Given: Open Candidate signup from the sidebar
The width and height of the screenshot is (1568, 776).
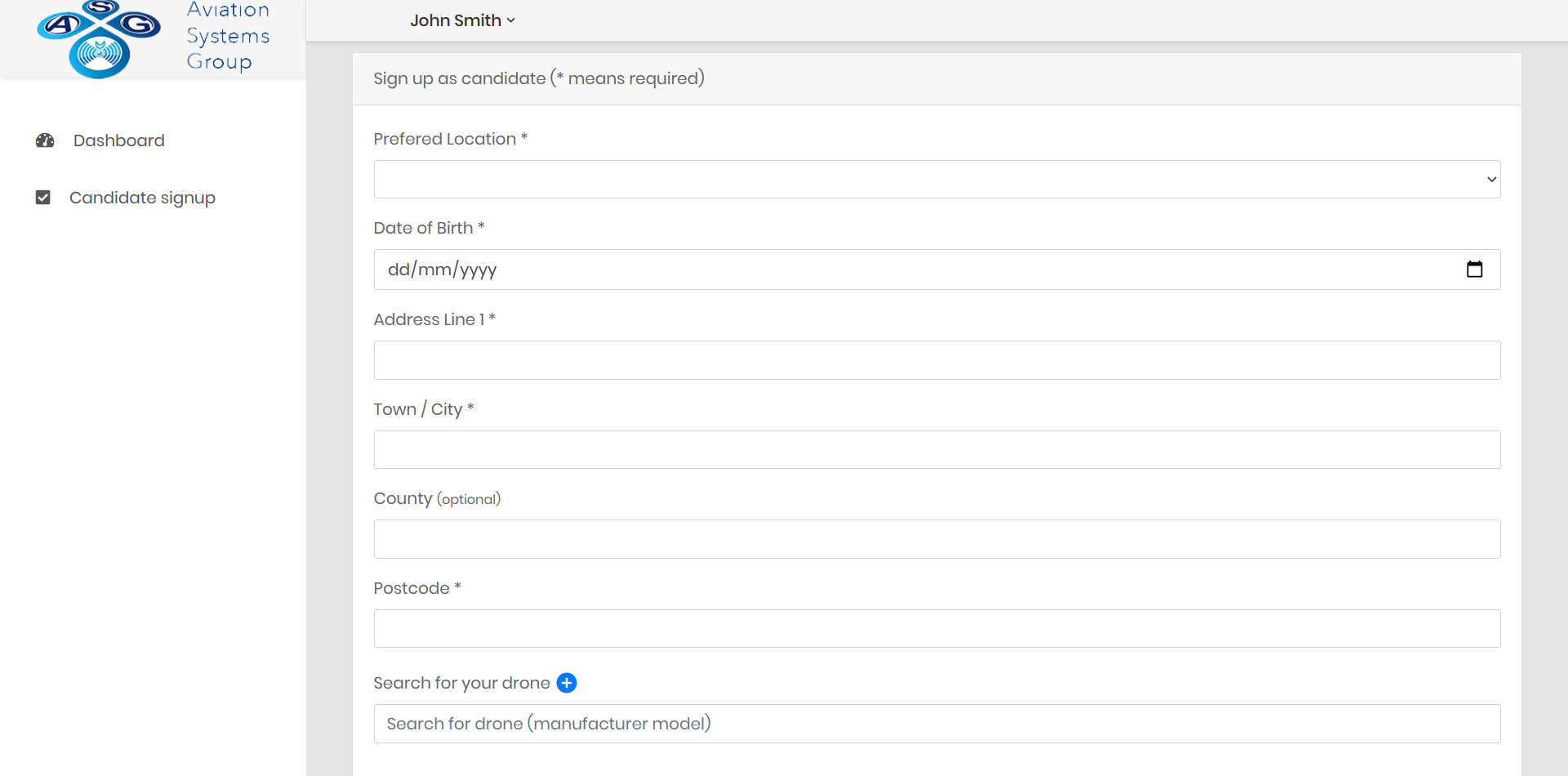Looking at the screenshot, I should 142,198.
